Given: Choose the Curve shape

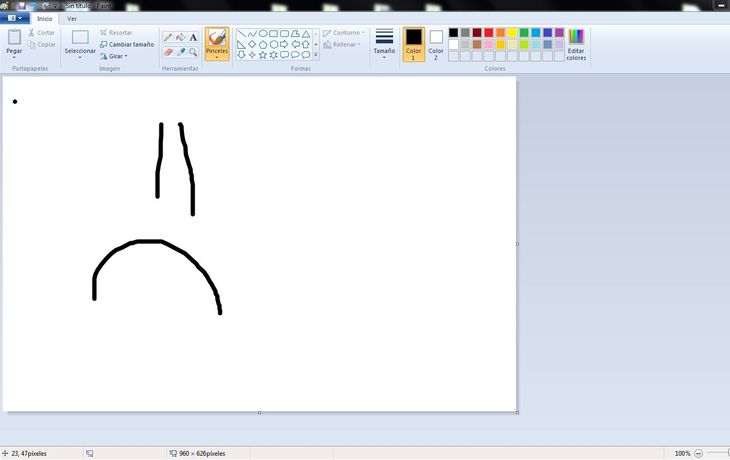Looking at the screenshot, I should click(x=252, y=34).
